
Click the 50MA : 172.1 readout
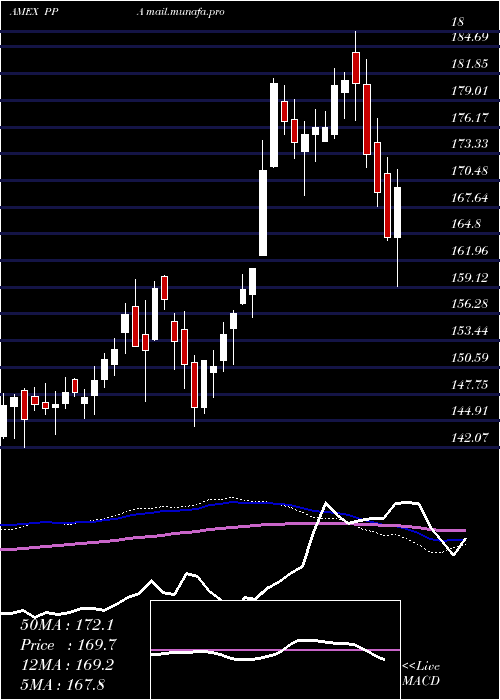(65, 625)
